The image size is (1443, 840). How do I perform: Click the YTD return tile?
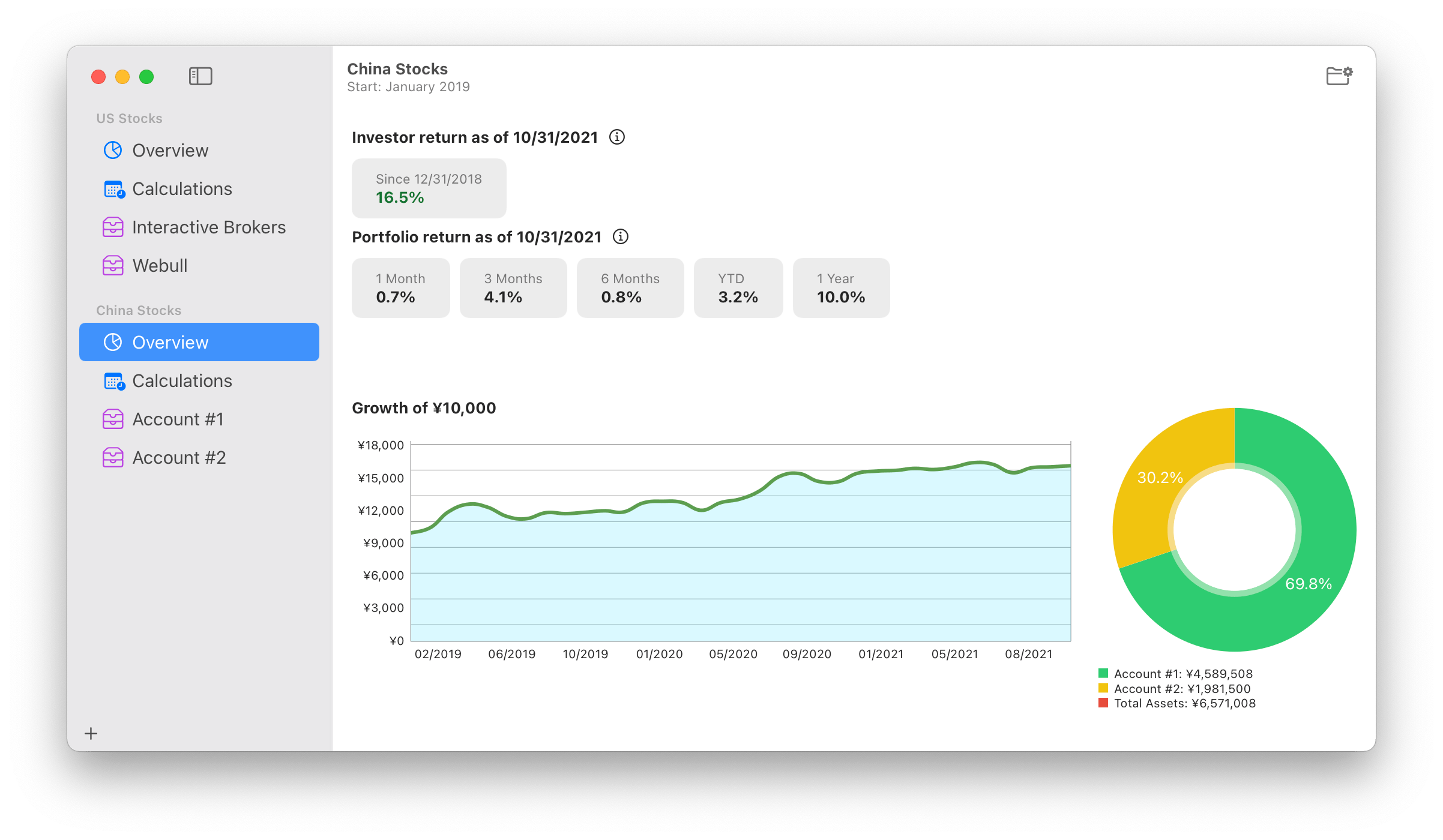[738, 288]
